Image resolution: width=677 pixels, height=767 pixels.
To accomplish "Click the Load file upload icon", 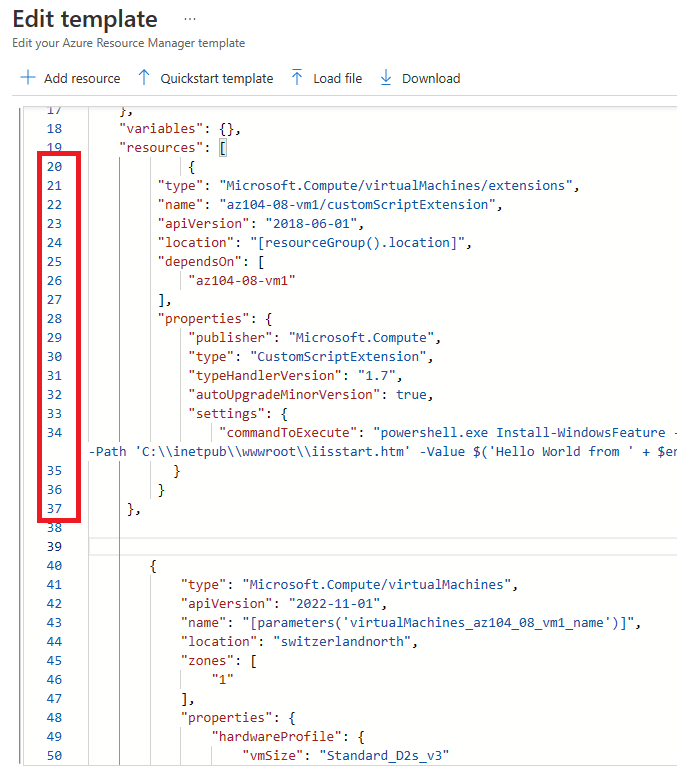I will (x=297, y=78).
